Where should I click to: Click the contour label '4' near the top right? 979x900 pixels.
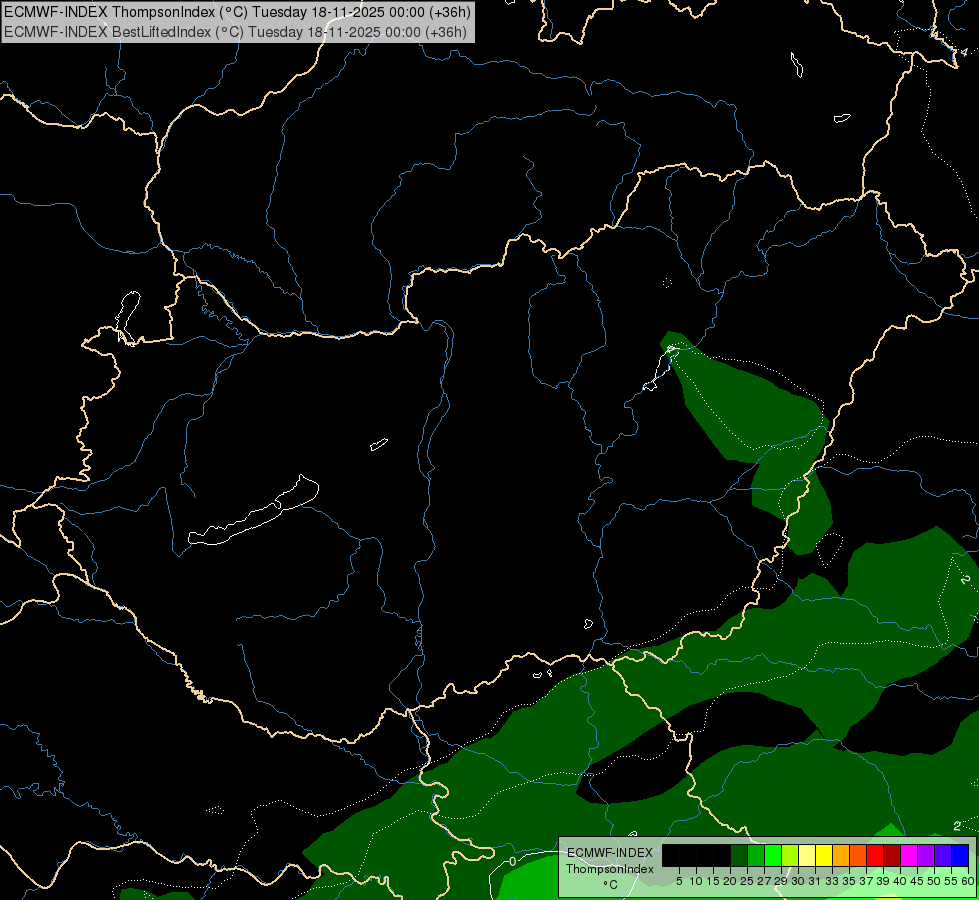(963, 51)
